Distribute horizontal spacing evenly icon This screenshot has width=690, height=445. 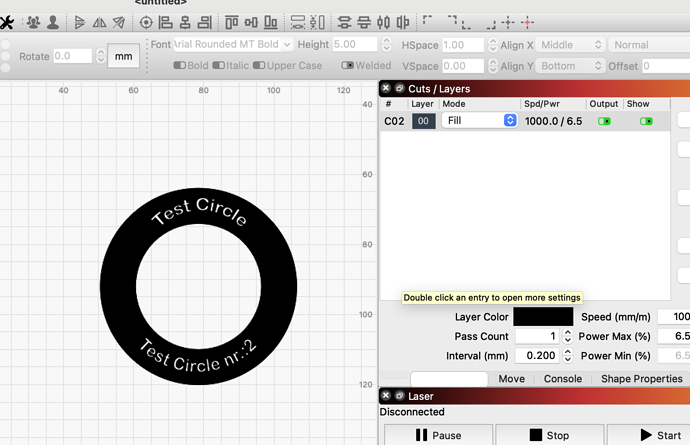pyautogui.click(x=403, y=22)
